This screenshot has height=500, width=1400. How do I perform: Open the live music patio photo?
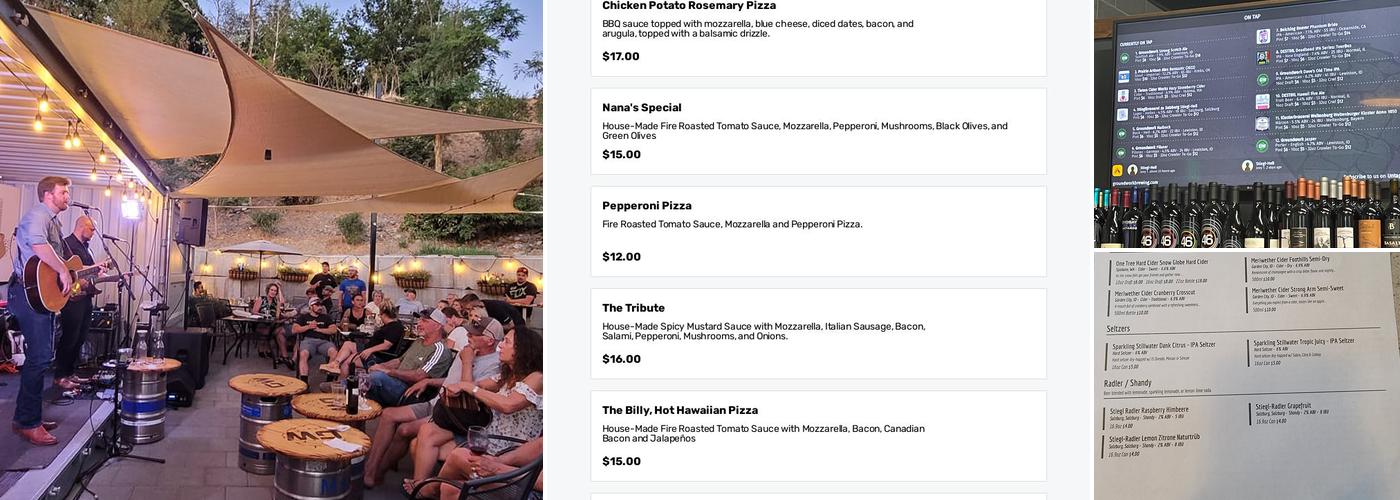click(x=271, y=250)
